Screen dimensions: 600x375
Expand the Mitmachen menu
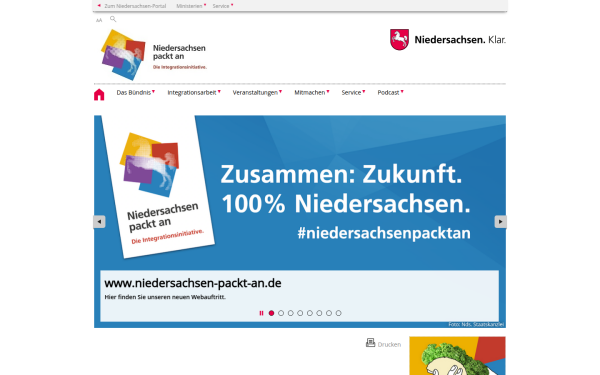tap(312, 92)
